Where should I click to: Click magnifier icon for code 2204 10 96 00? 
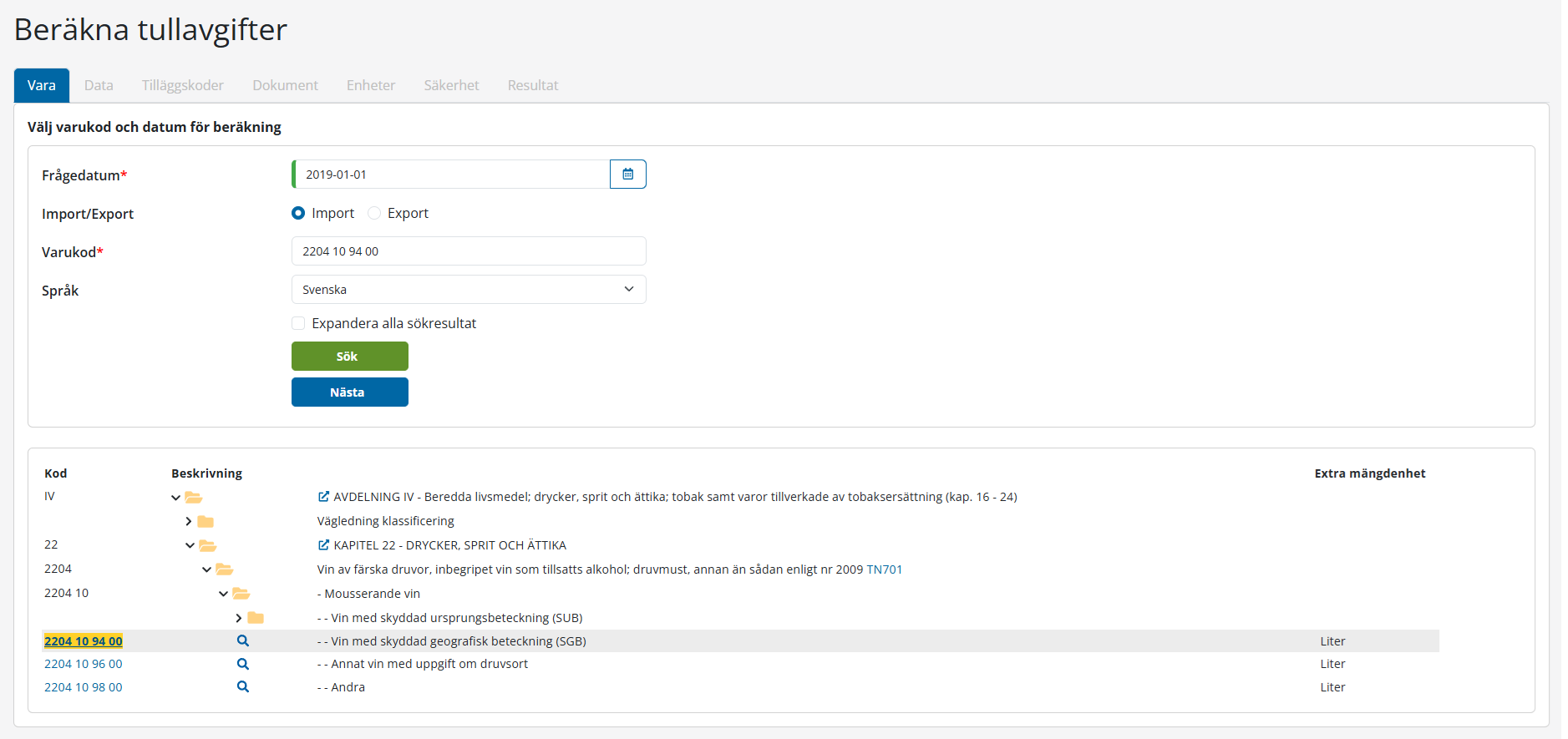(243, 664)
